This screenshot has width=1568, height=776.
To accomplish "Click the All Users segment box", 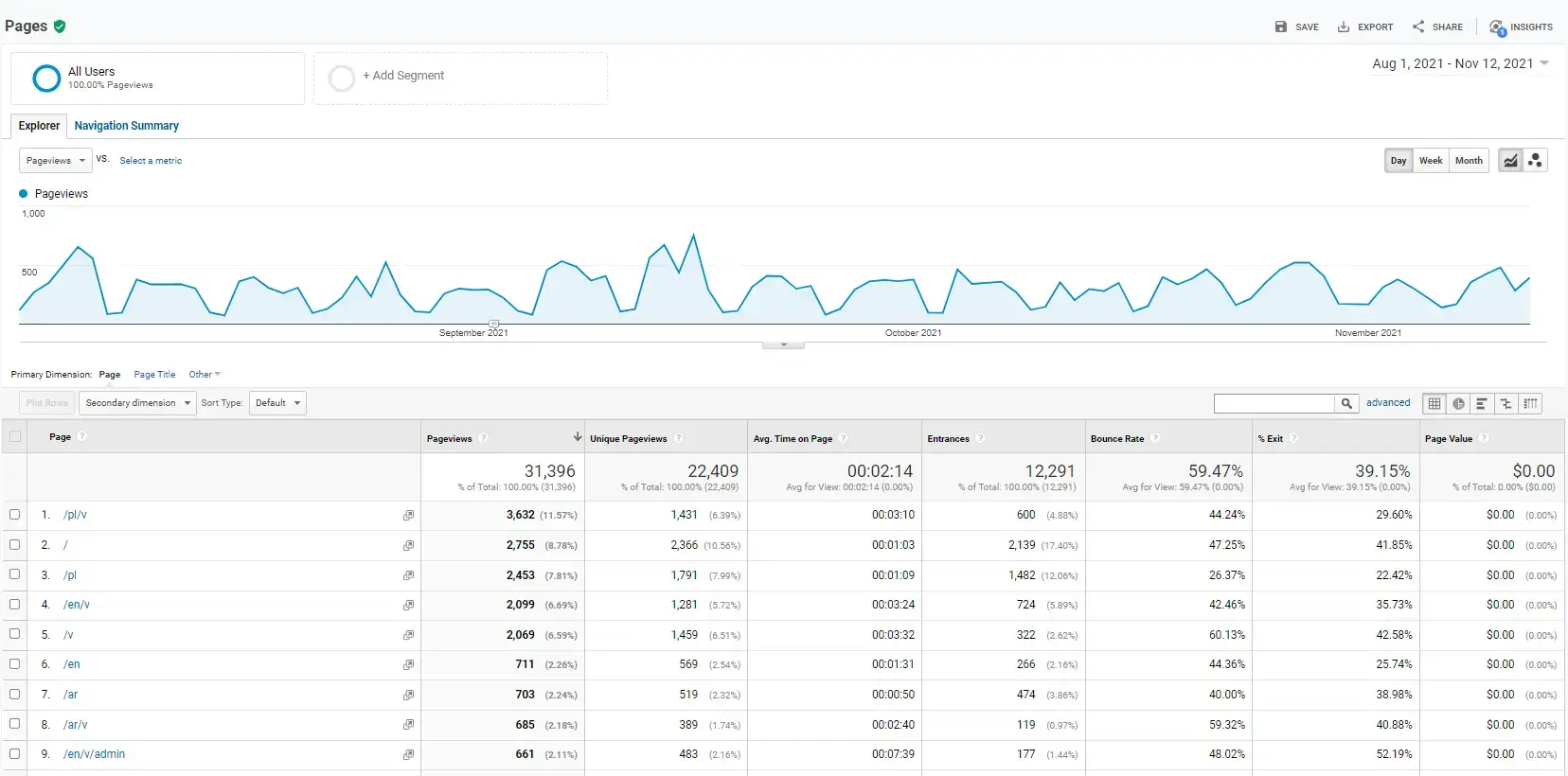I will (157, 79).
